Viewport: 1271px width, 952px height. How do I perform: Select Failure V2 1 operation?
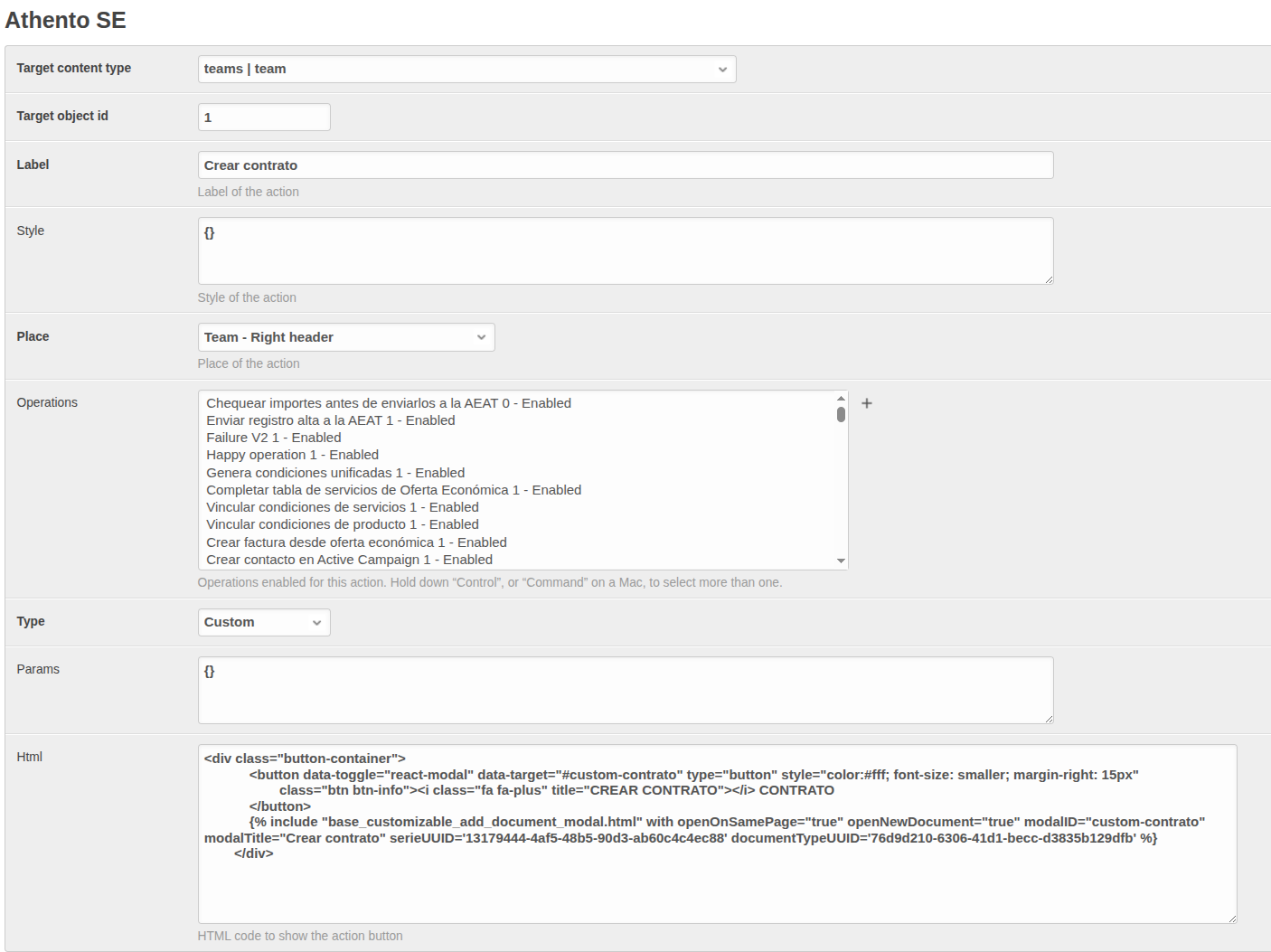point(274,438)
